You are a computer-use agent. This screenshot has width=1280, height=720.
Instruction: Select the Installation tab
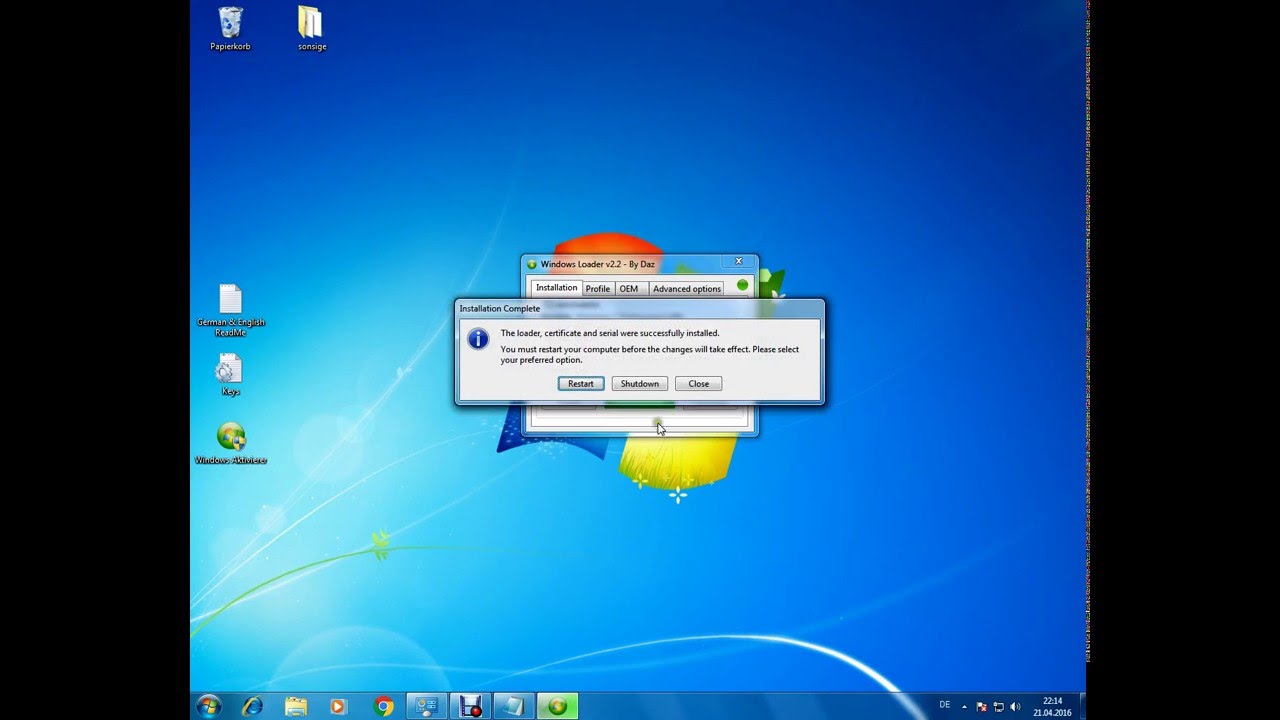coord(556,288)
